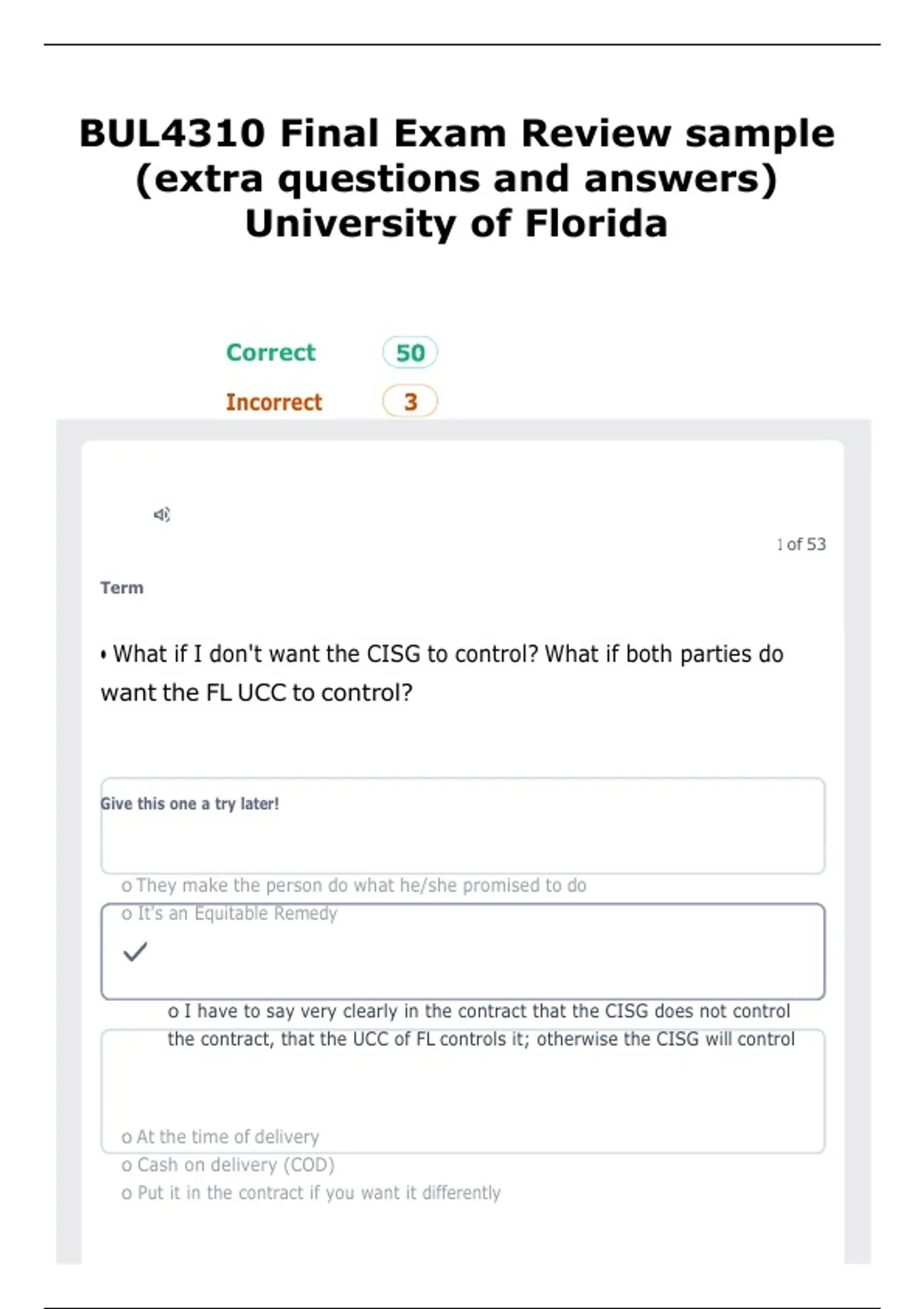Image resolution: width=924 pixels, height=1309 pixels.
Task: Click the 'University of Florida' heading line
Action: click(x=457, y=224)
